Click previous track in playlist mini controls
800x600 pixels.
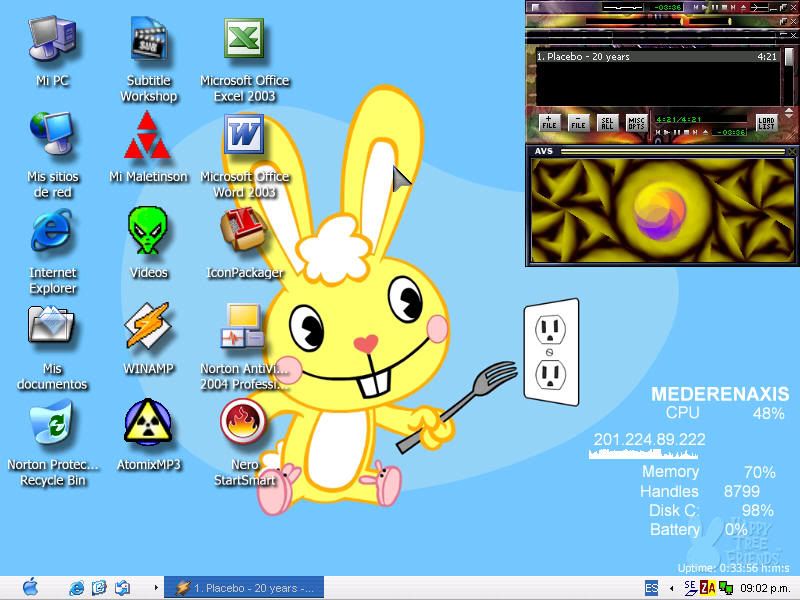(658, 133)
